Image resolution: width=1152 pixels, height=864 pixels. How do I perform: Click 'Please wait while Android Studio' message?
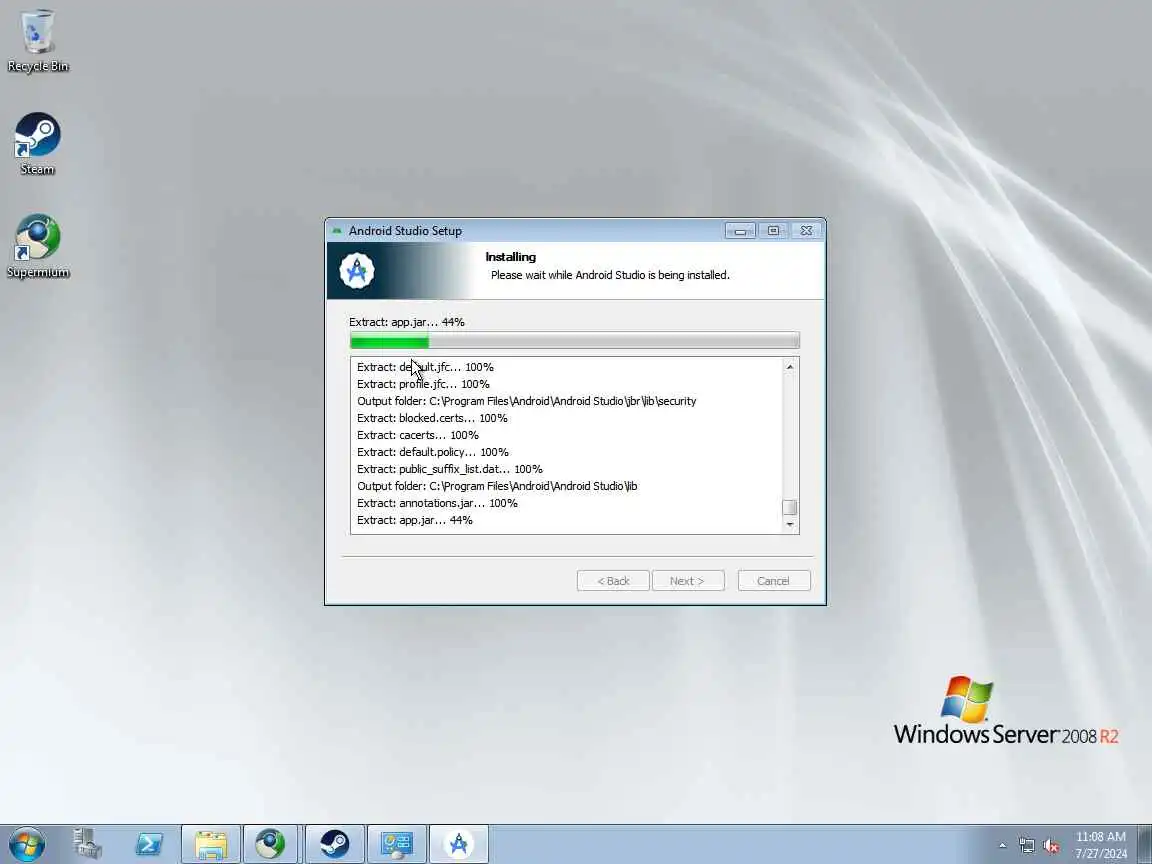click(x=610, y=275)
